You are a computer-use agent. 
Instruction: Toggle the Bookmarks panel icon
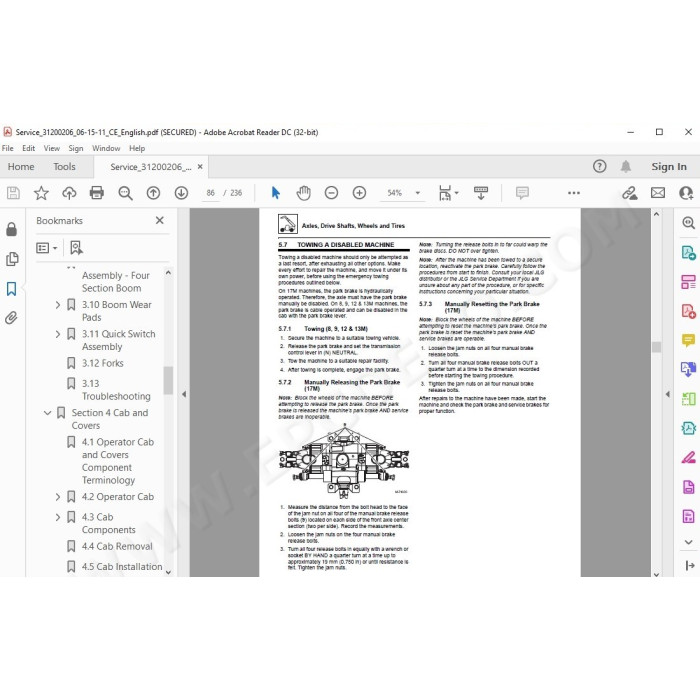[12, 288]
